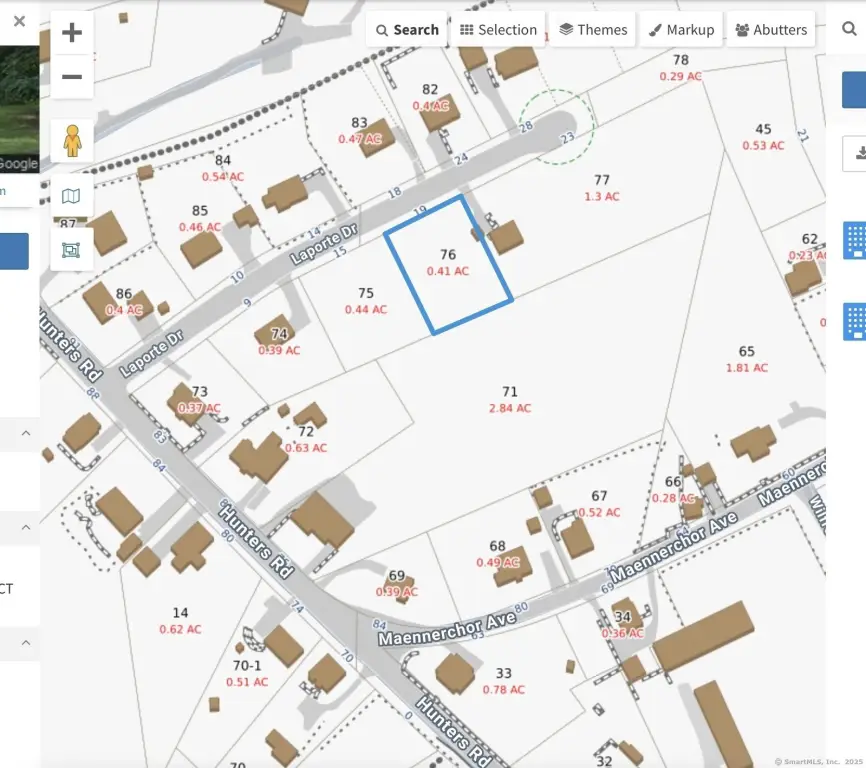866x768 pixels.
Task: Click the Abutters button
Action: [x=770, y=30]
